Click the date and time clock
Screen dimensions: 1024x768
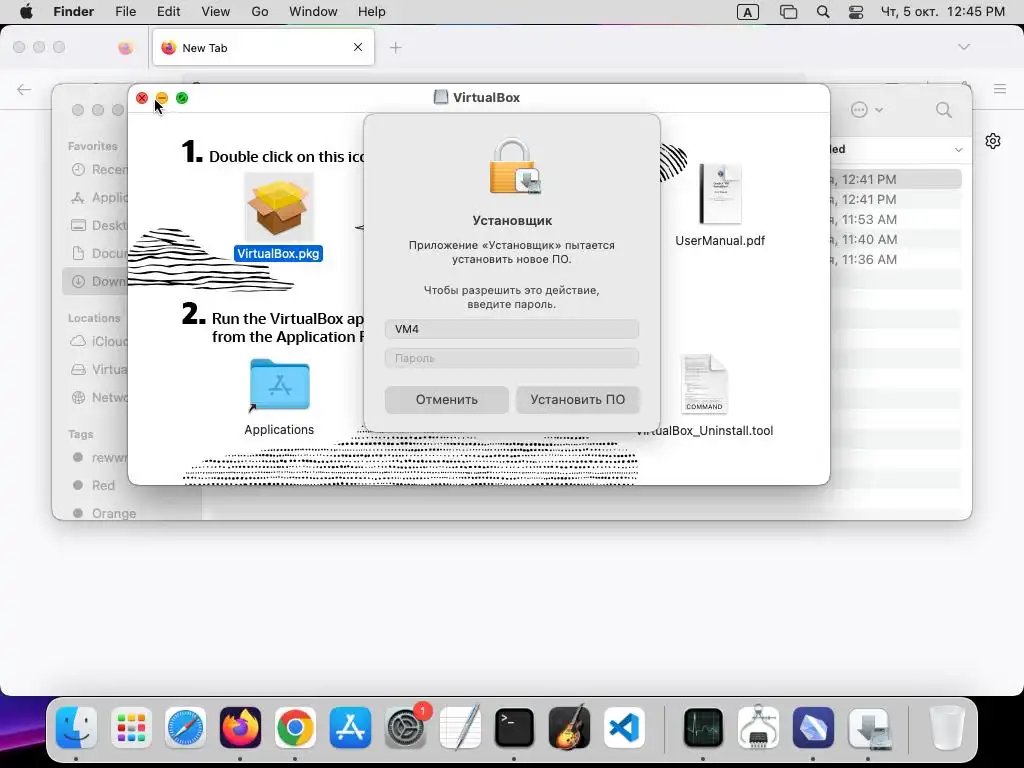click(942, 12)
